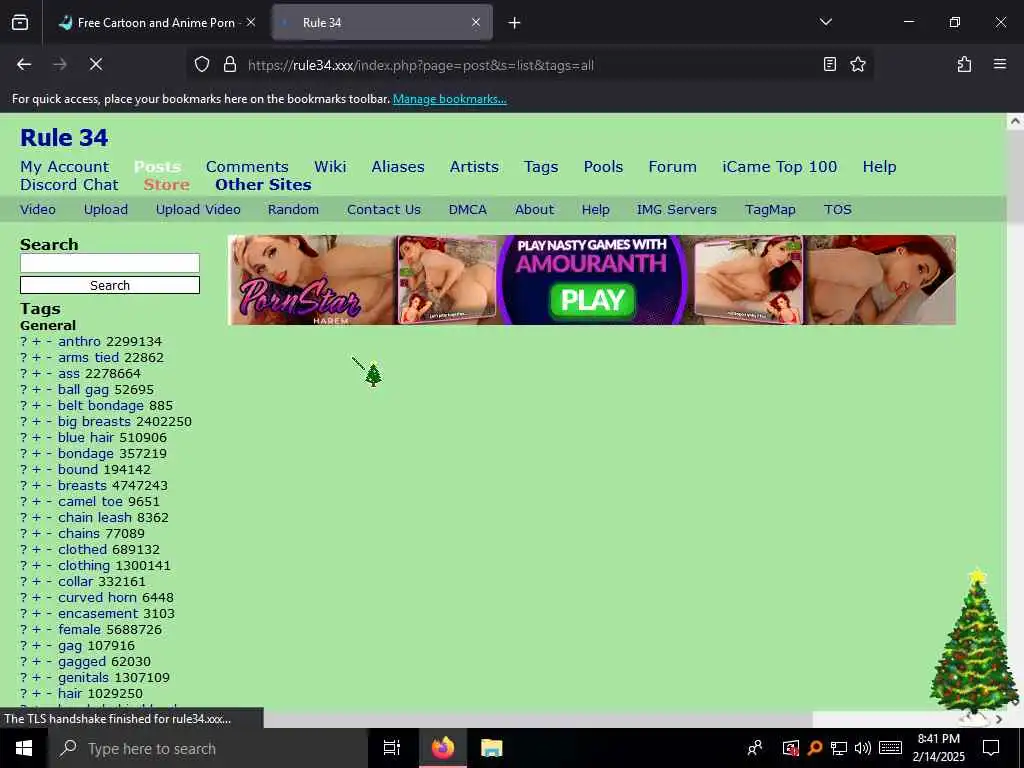Click the Search button
Image resolution: width=1024 pixels, height=768 pixels.
[x=110, y=285]
